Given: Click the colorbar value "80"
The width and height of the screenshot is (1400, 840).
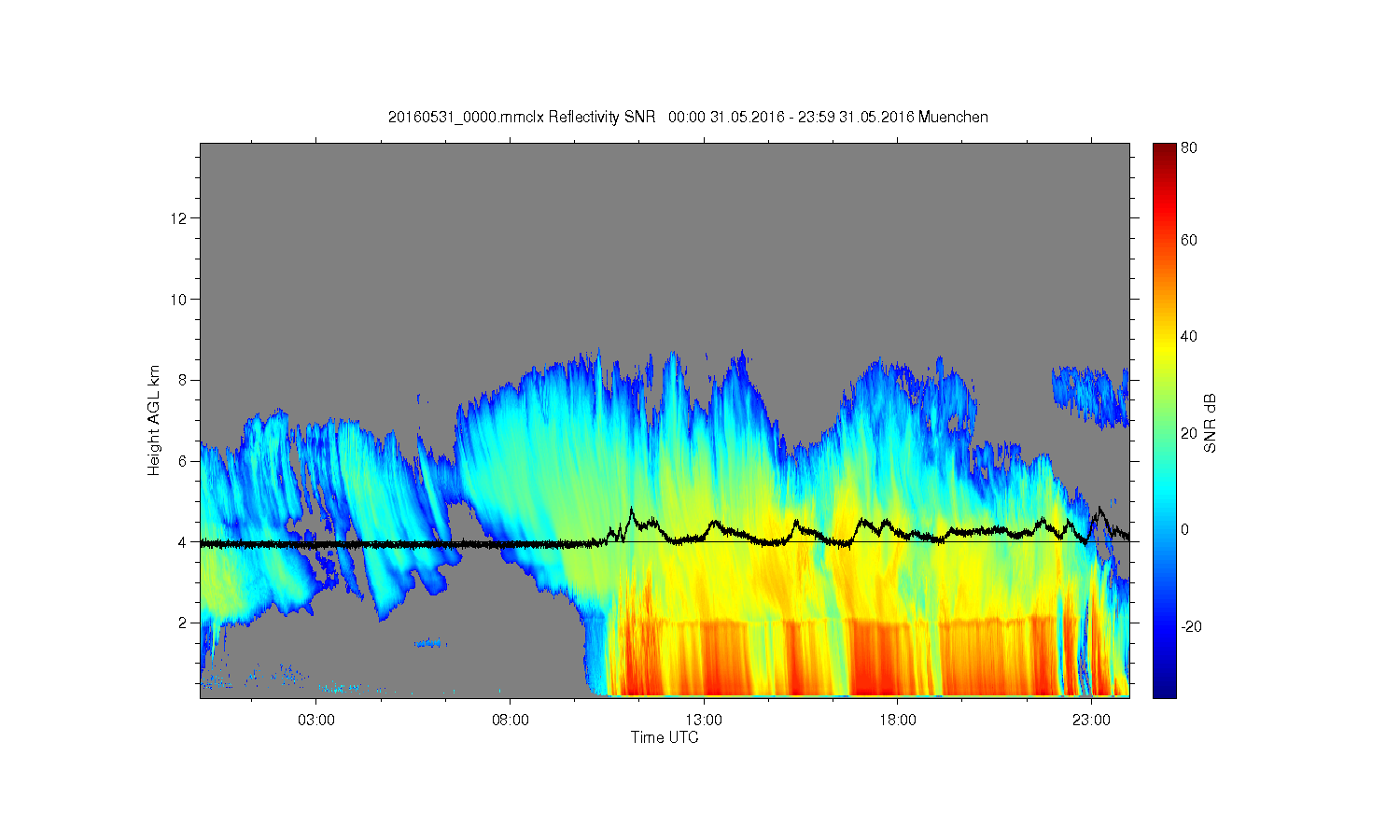Looking at the screenshot, I should click(x=1189, y=147).
